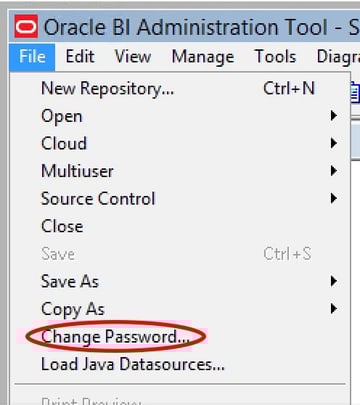
Task: Expand the Open submenu arrow
Action: click(x=333, y=116)
